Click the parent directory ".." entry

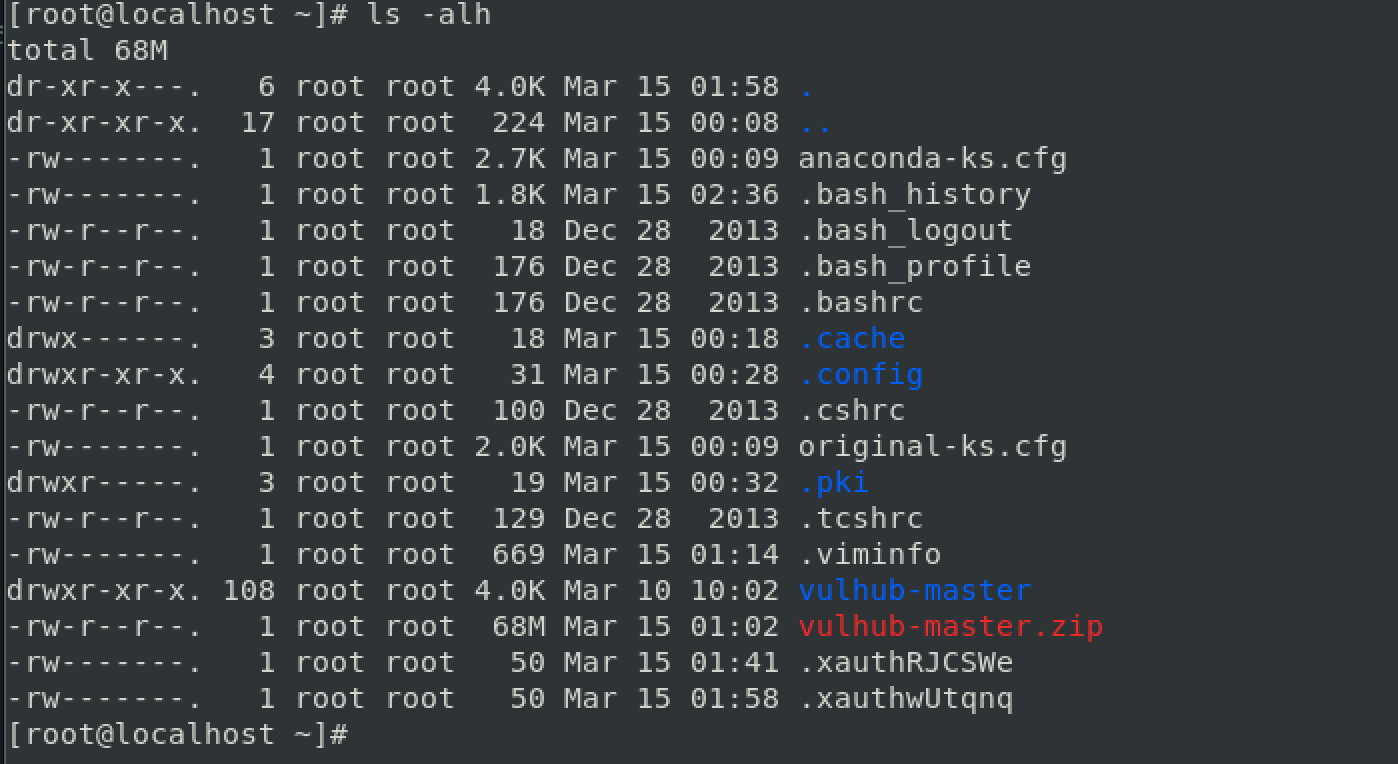(815, 124)
